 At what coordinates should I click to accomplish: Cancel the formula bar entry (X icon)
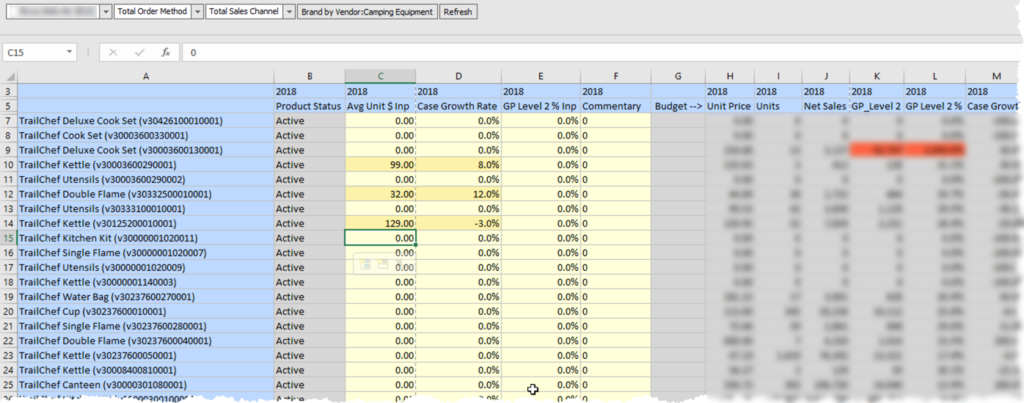(113, 52)
